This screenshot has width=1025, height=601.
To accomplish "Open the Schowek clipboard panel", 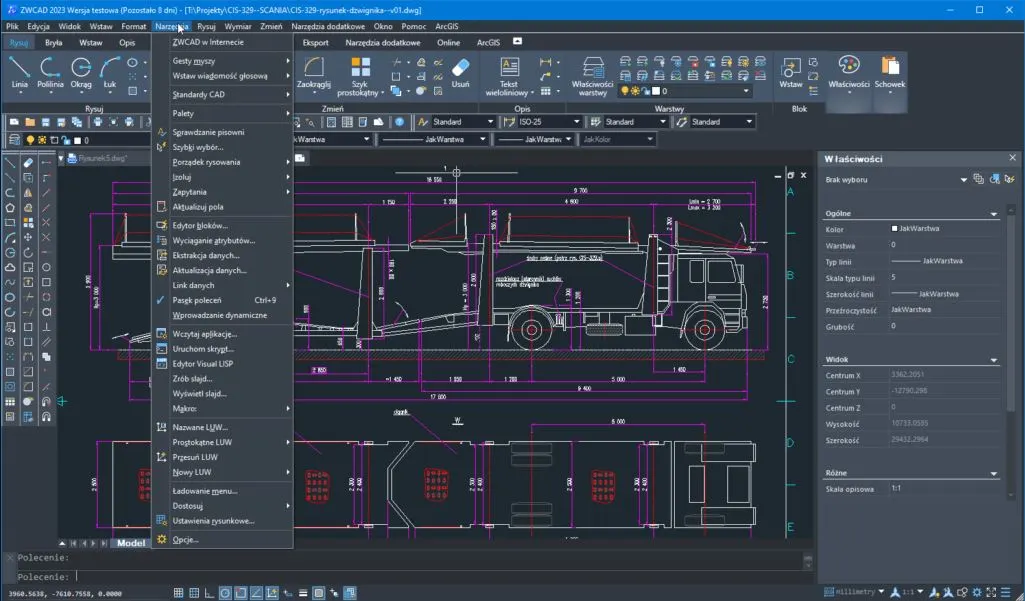I will pyautogui.click(x=889, y=71).
